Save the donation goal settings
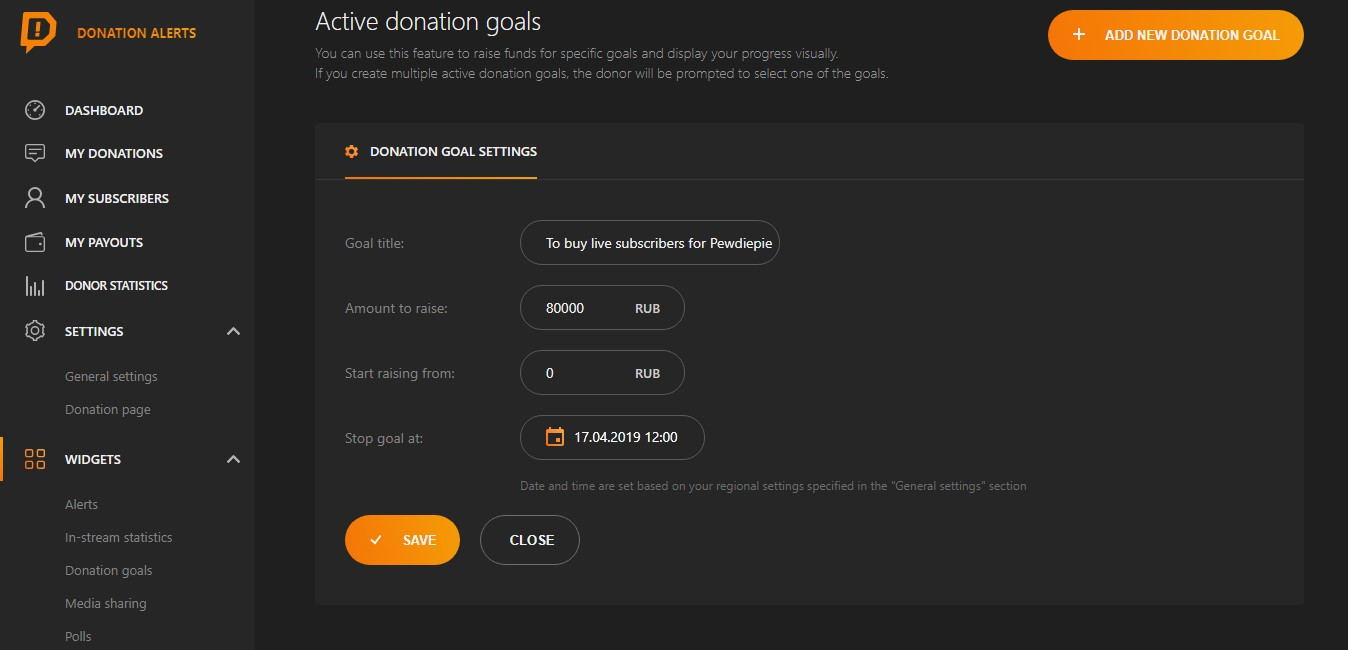 (402, 540)
